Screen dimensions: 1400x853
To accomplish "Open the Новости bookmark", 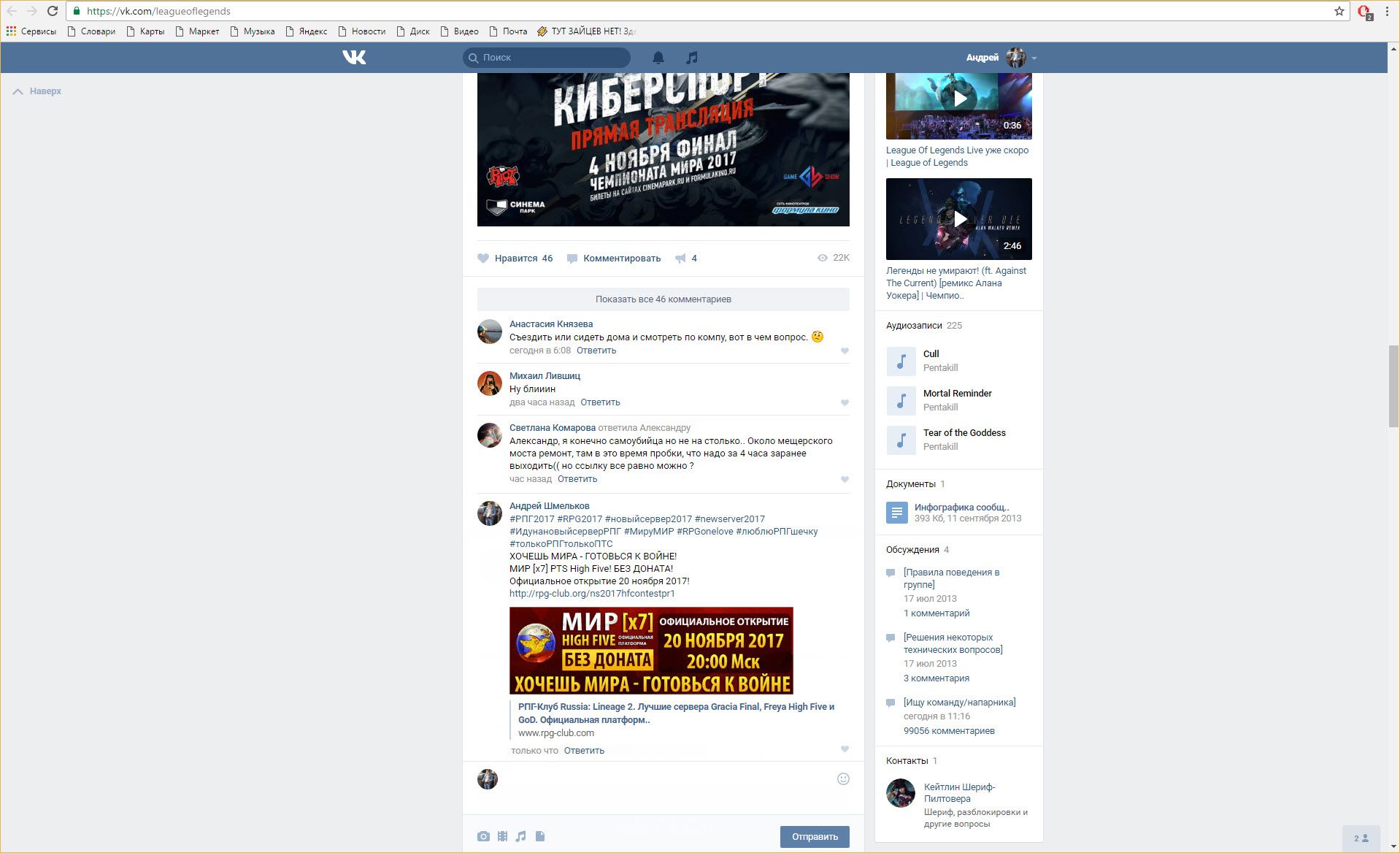I will [361, 31].
